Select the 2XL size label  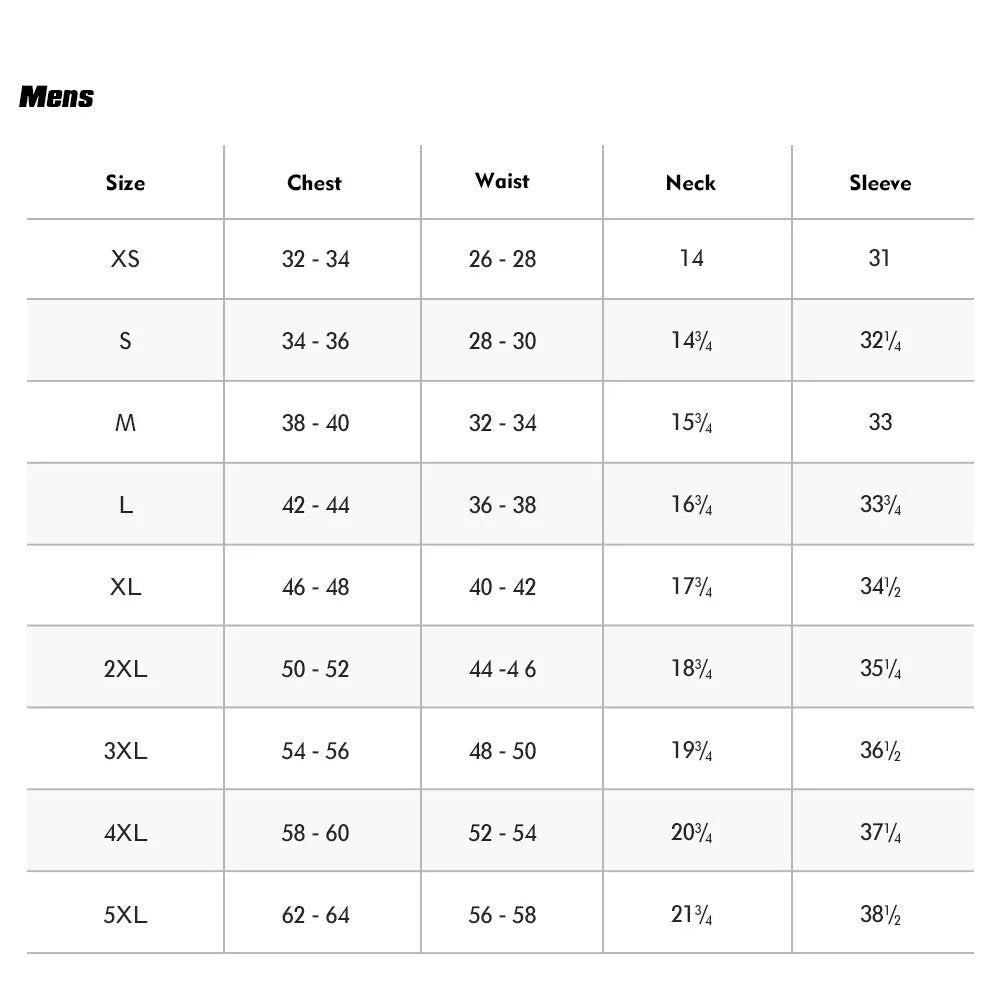coord(125,668)
